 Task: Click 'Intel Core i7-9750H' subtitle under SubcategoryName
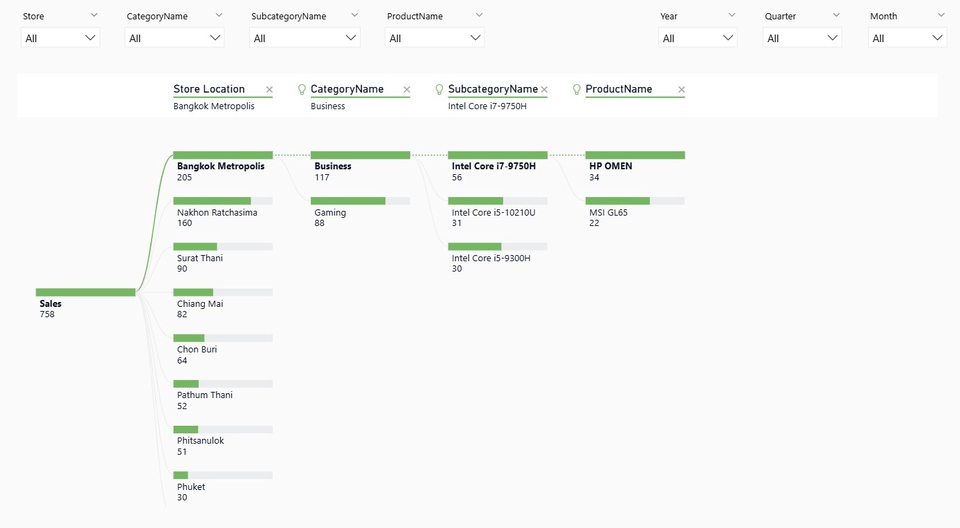point(487,106)
